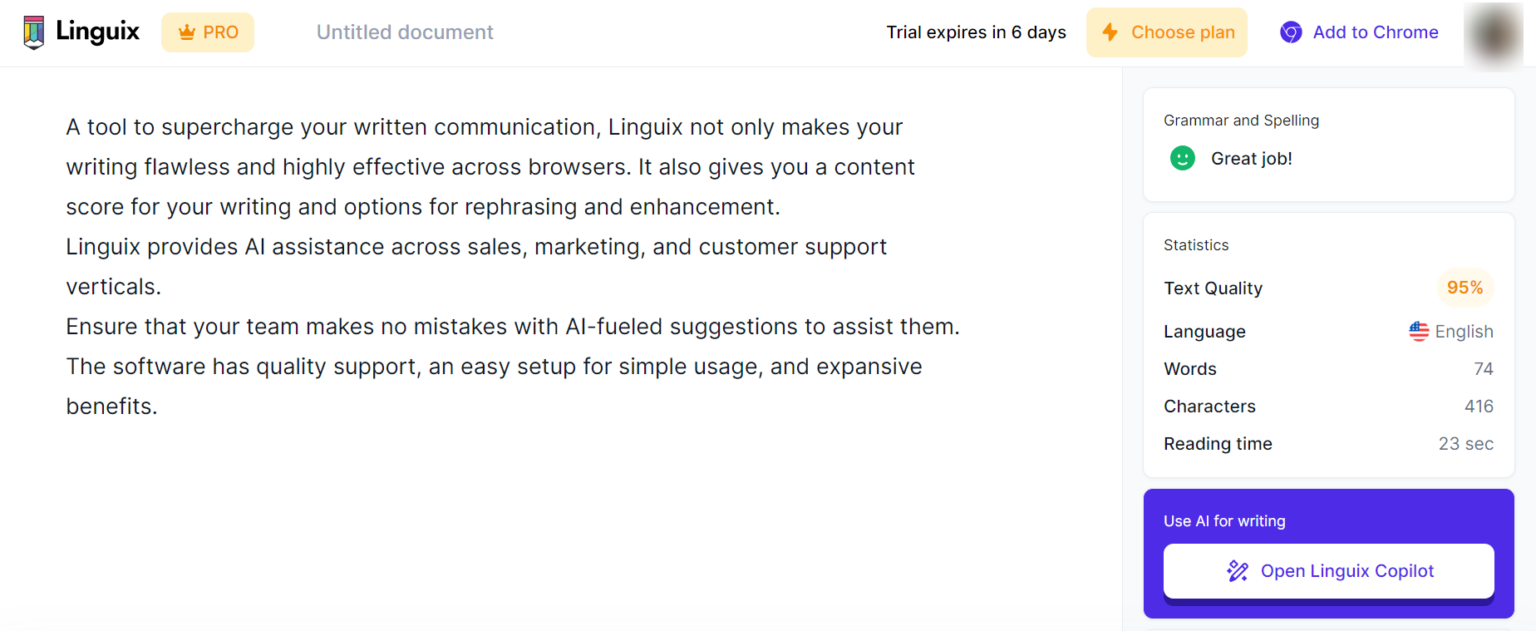Open your profile avatar in the top corner

click(x=1494, y=31)
